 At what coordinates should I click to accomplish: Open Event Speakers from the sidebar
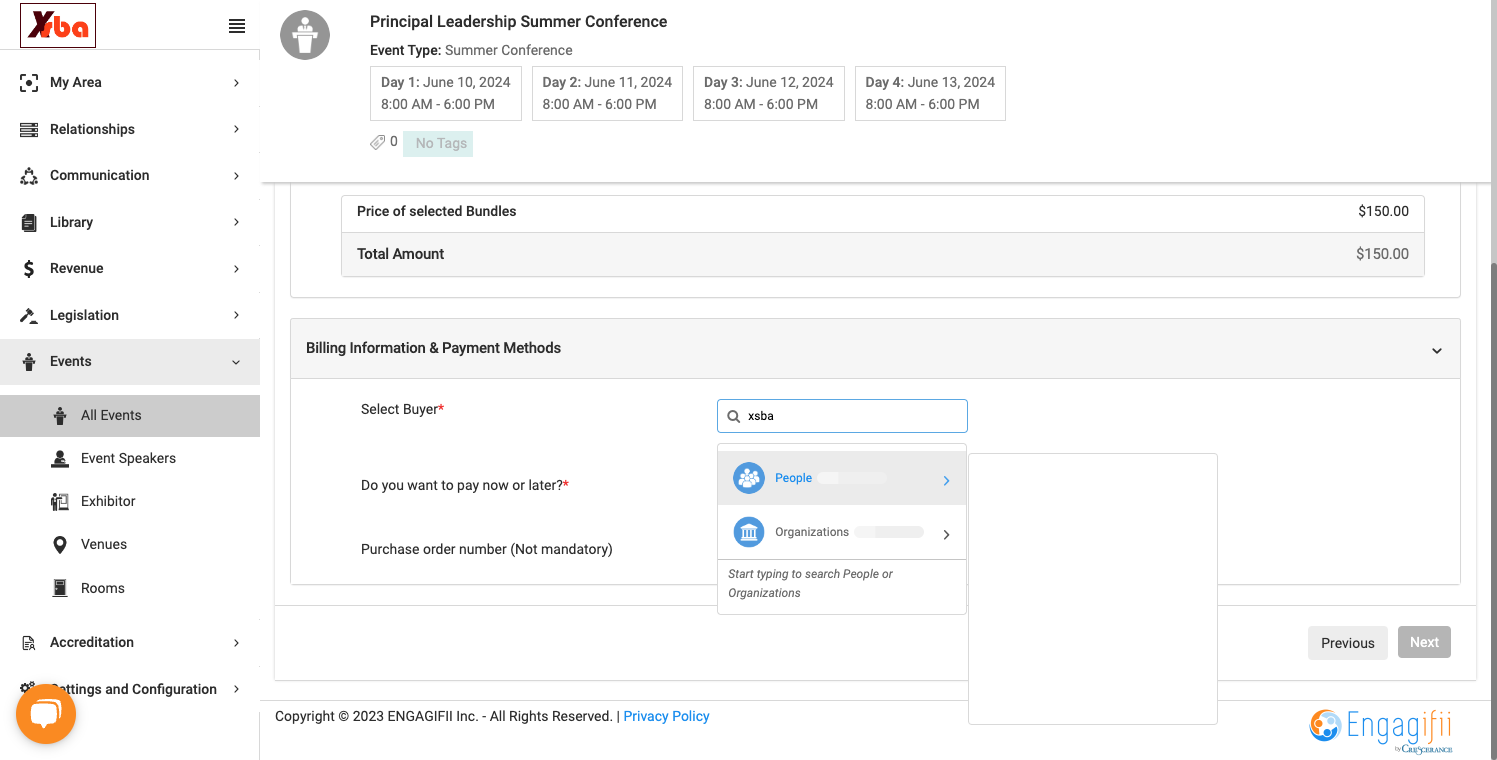coord(130,458)
